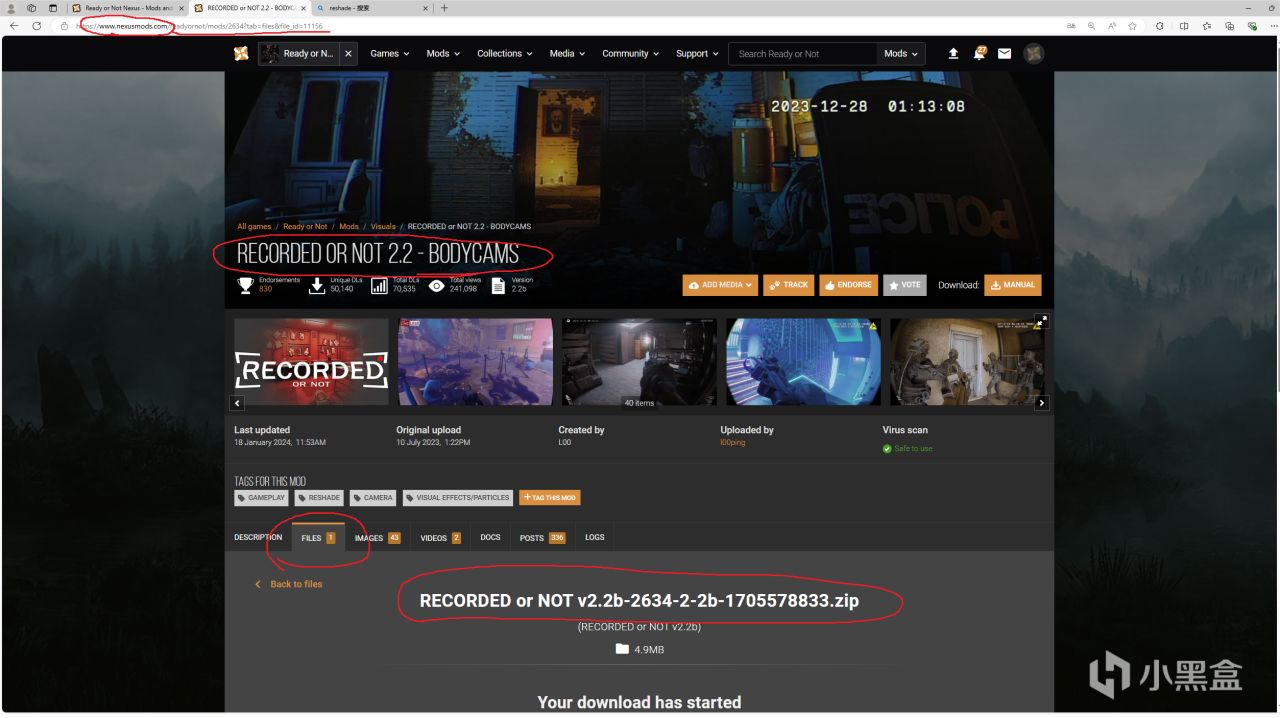Close the Ready or Not Nexus tab
The image size is (1280, 718).
[181, 8]
